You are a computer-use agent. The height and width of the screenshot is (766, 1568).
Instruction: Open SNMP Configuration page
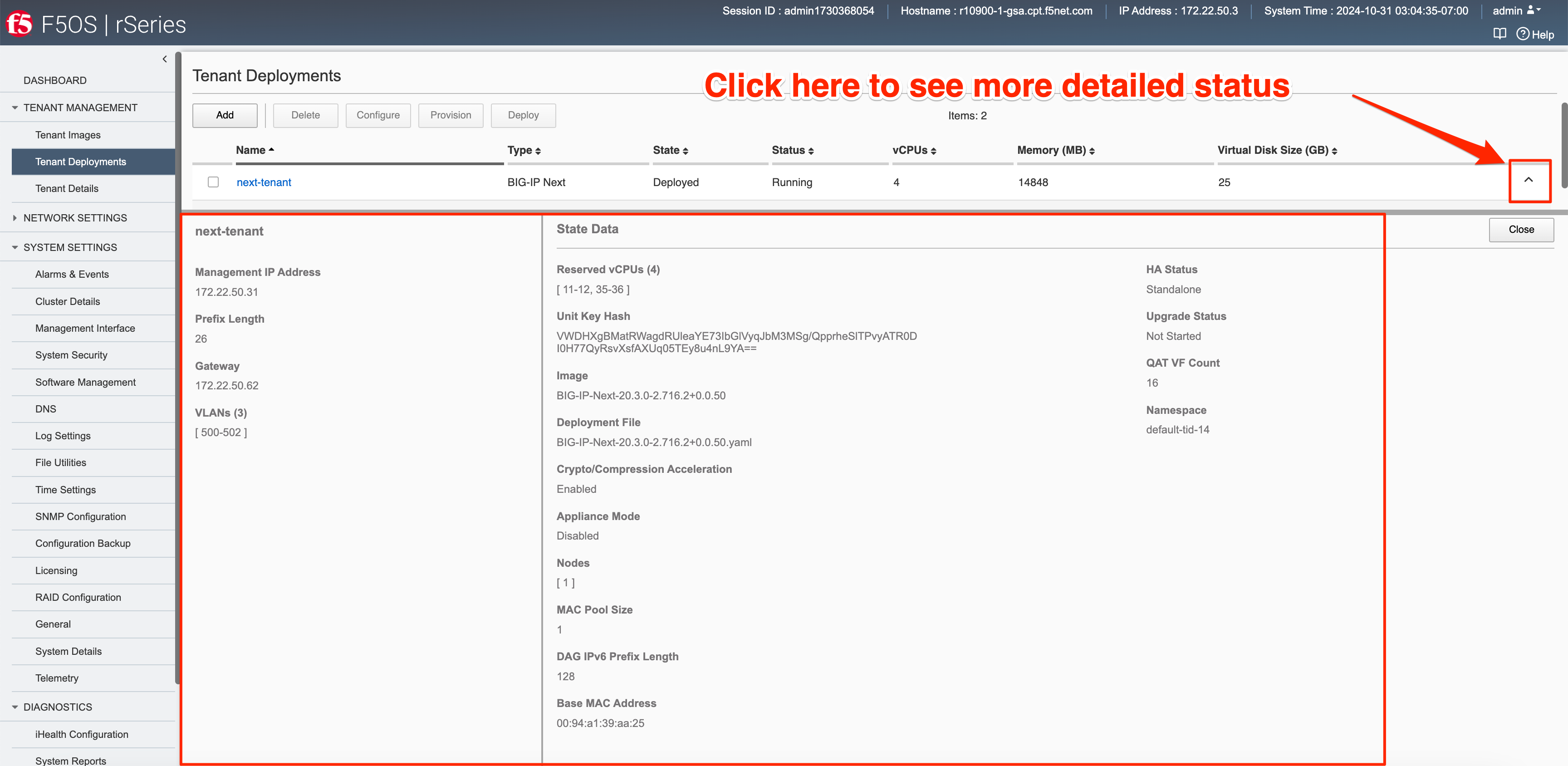[x=80, y=517]
